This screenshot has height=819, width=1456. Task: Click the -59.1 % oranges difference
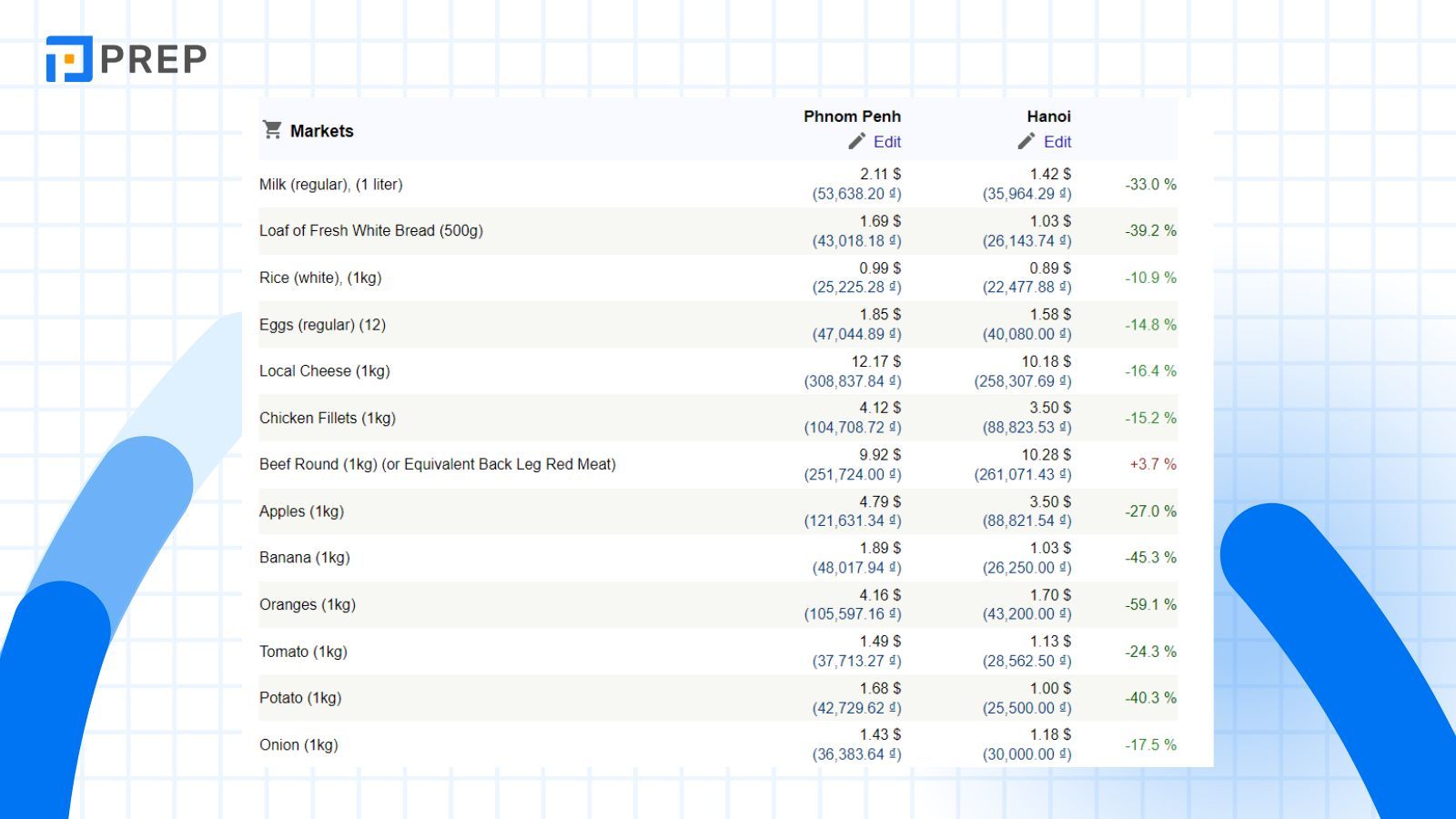click(1150, 605)
